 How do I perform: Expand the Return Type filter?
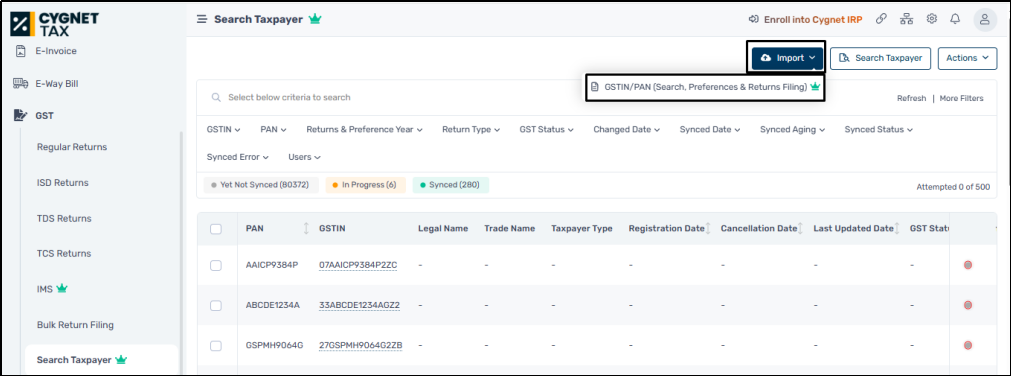coord(471,130)
